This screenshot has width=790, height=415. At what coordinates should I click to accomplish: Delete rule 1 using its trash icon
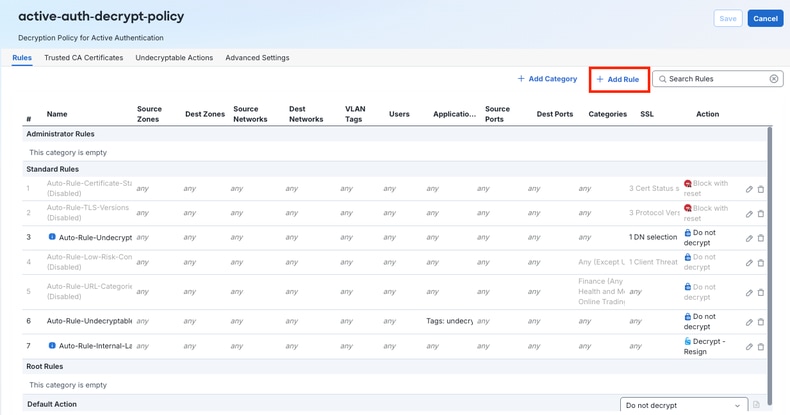coord(761,189)
